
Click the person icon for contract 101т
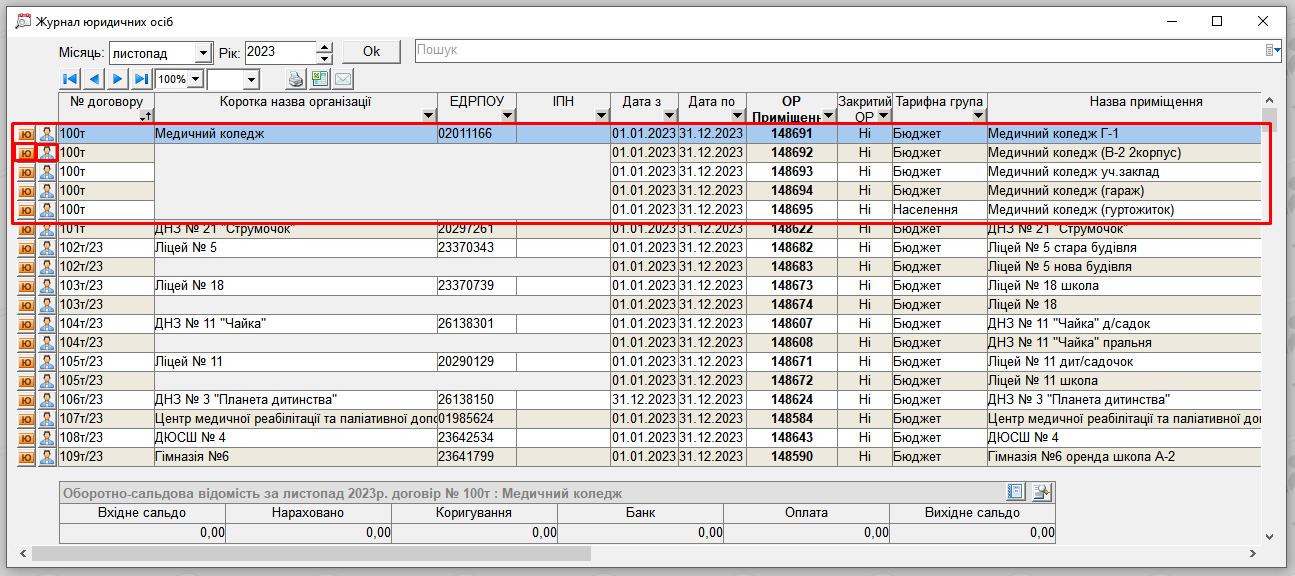[47, 229]
